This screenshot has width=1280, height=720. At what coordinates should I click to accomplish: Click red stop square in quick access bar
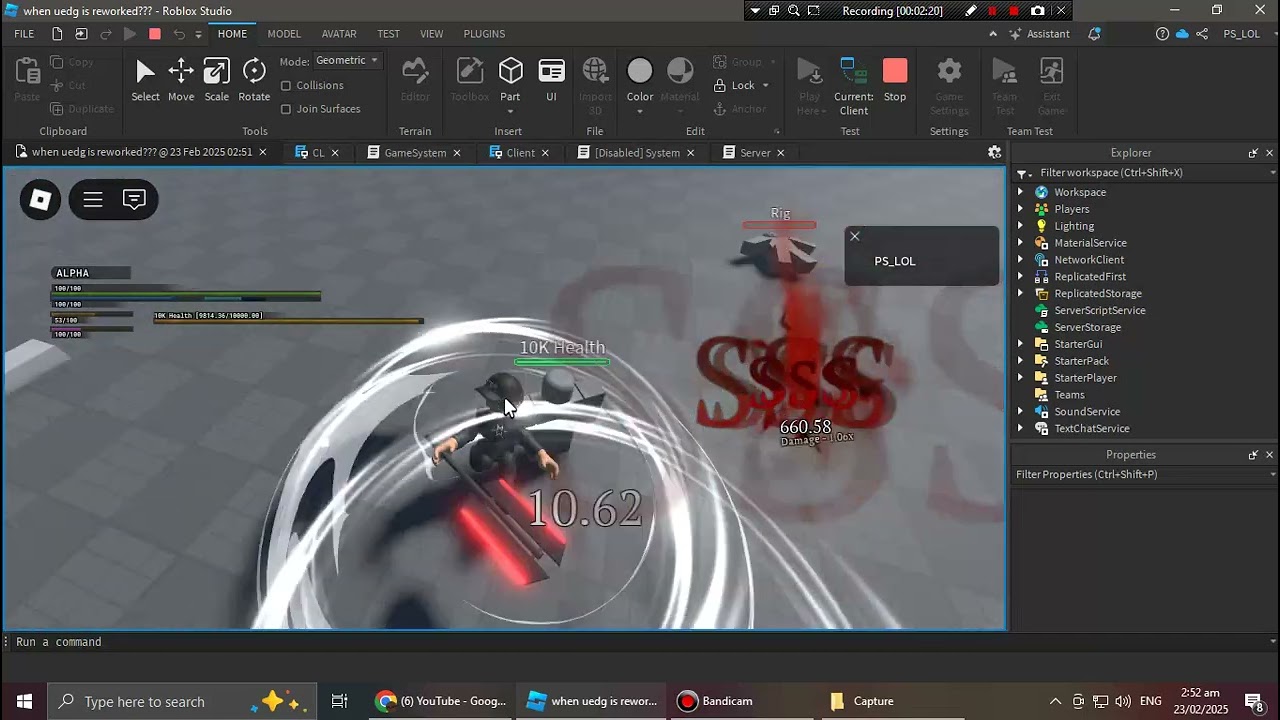(155, 34)
